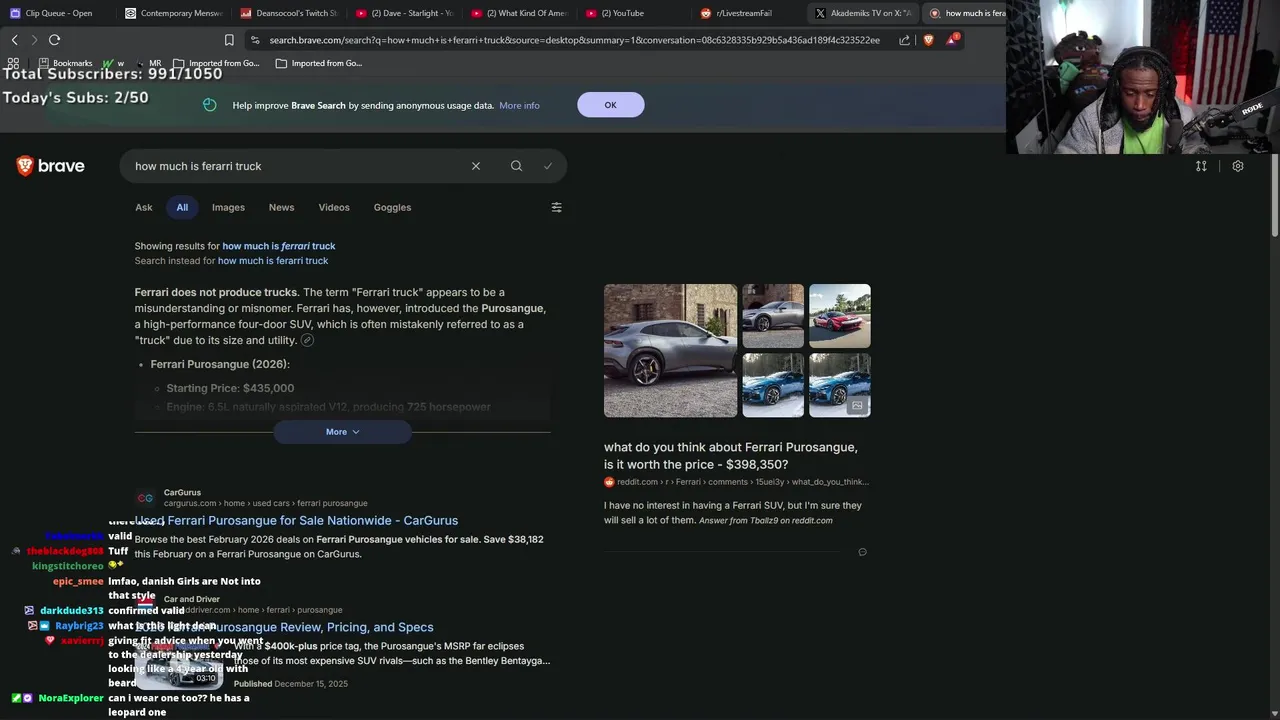Open the Brave Rewards triangle icon
The height and width of the screenshot is (720, 1280).
coord(953,40)
